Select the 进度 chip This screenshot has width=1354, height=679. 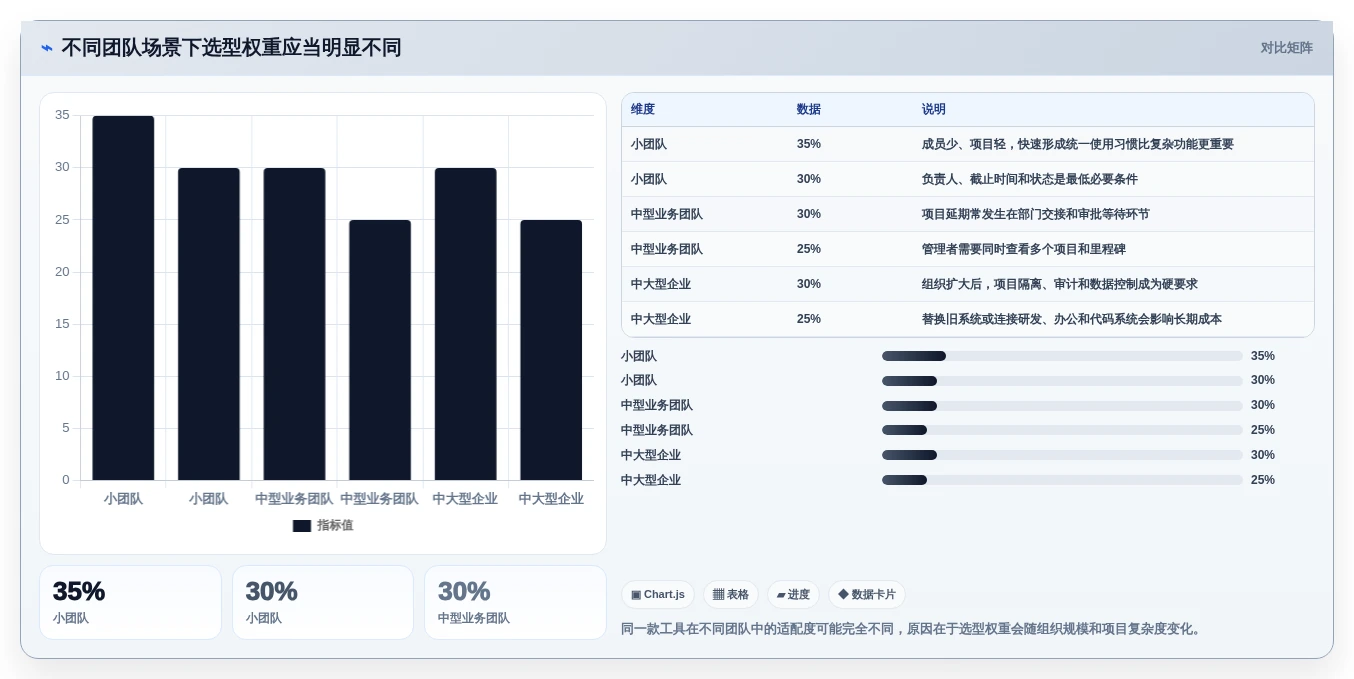[793, 595]
